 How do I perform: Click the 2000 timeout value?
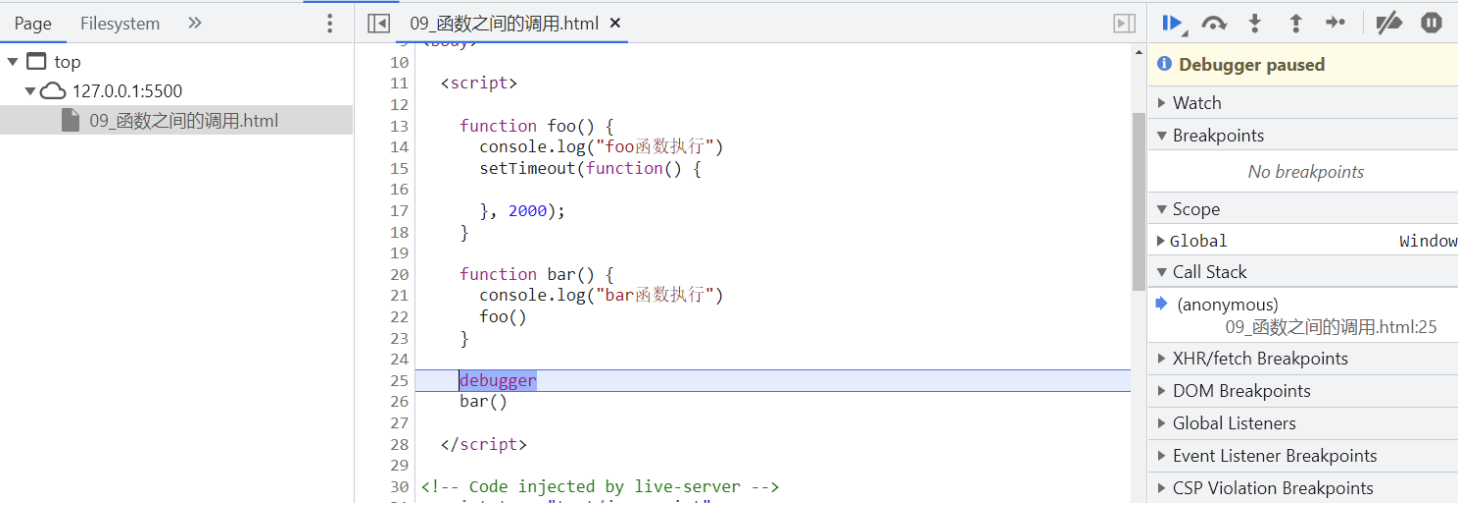(528, 211)
